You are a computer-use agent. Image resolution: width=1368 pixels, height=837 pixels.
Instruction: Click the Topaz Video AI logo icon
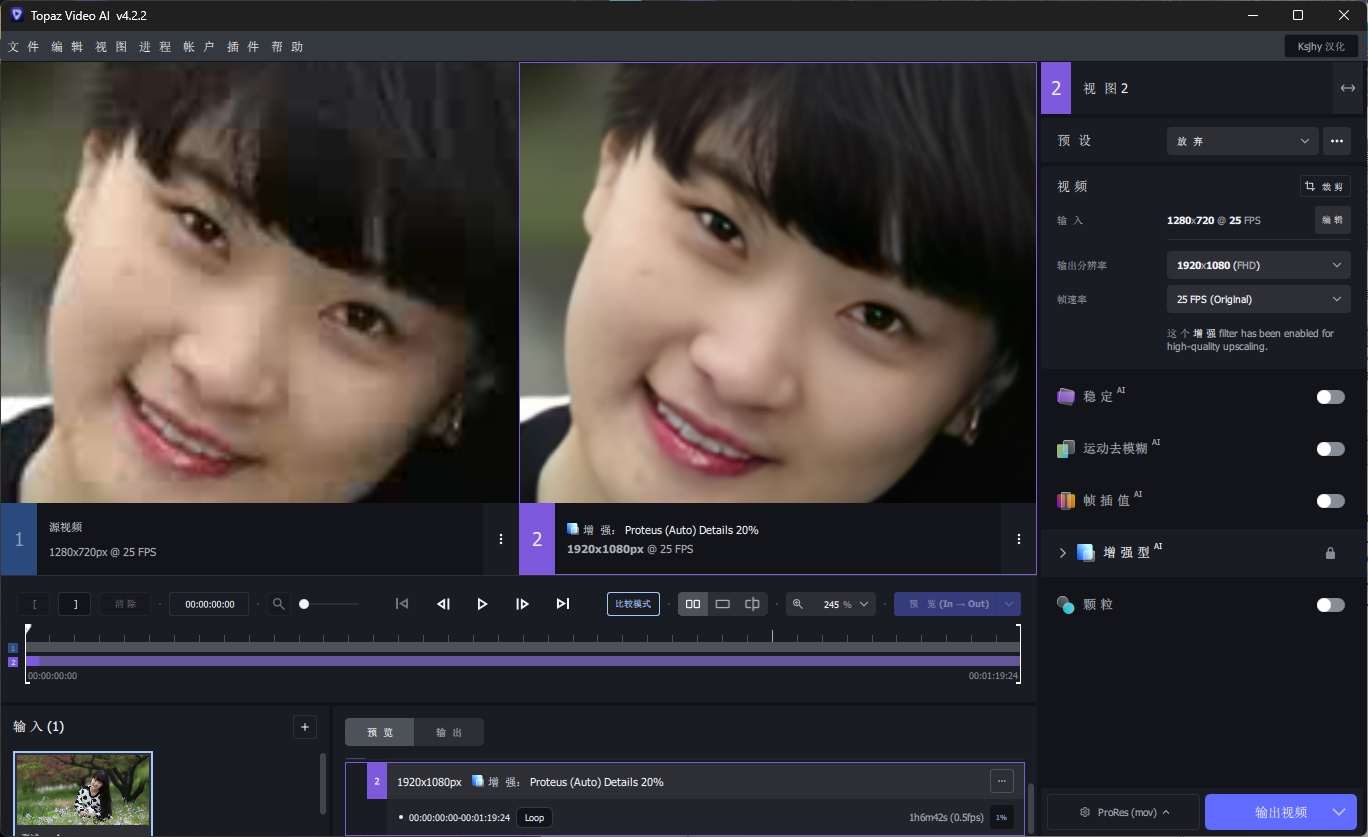point(16,15)
